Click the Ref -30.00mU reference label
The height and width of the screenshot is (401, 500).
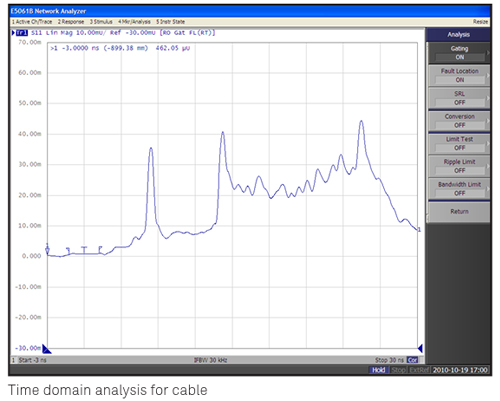point(133,33)
